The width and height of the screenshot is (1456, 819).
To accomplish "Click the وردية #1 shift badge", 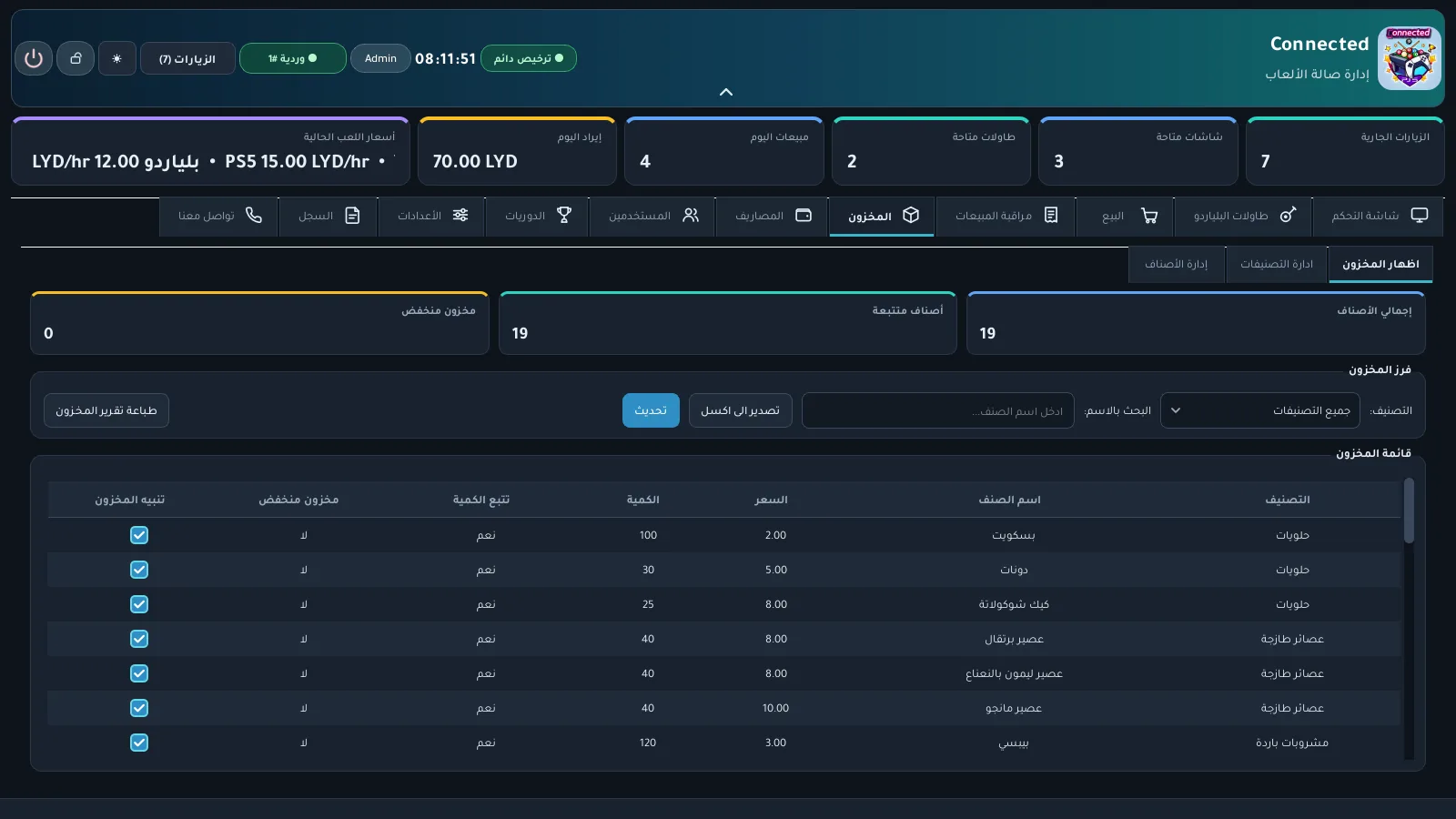I will pos(292,58).
